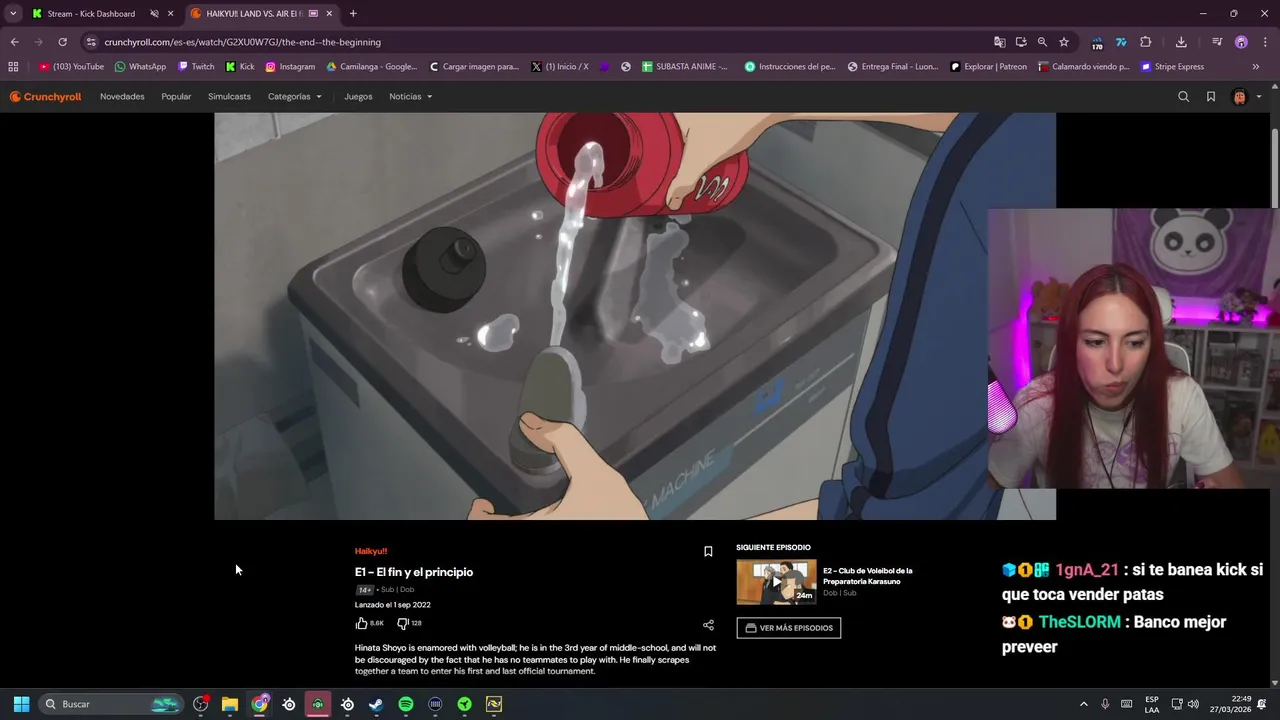Like the episode with thumbs-up icon
This screenshot has height=720, width=1280.
(x=361, y=623)
